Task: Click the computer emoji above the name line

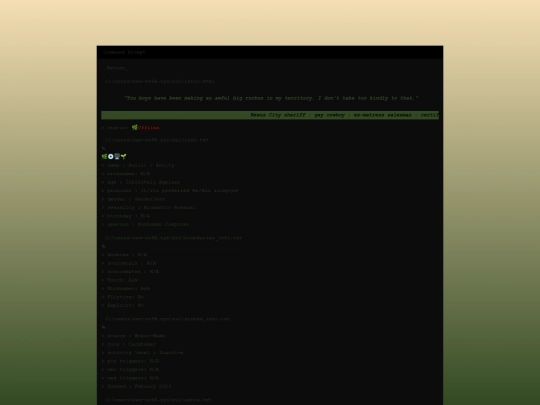Action: pyautogui.click(x=117, y=157)
